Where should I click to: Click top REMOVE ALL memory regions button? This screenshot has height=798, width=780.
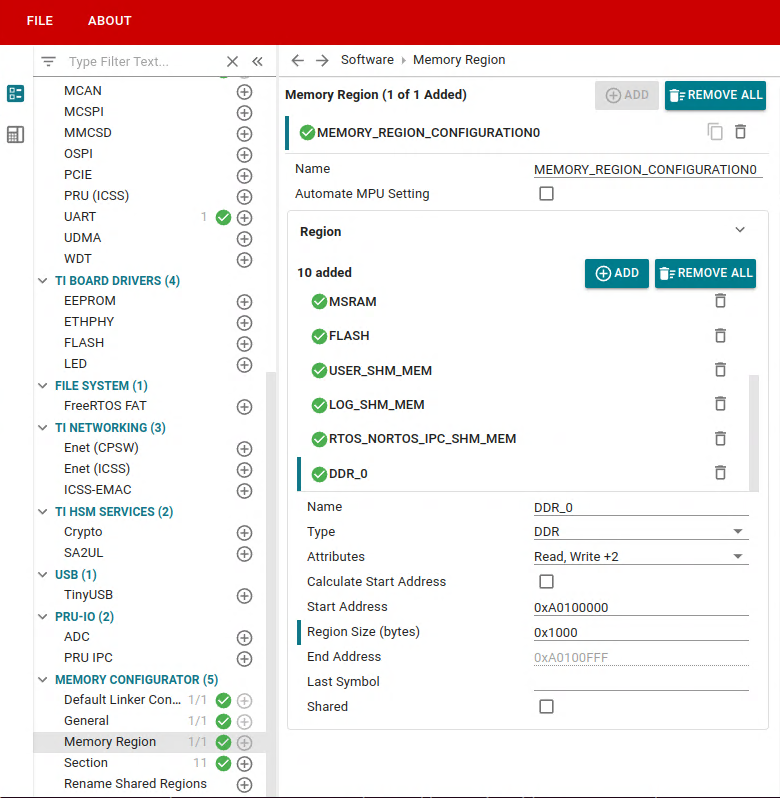coord(715,95)
